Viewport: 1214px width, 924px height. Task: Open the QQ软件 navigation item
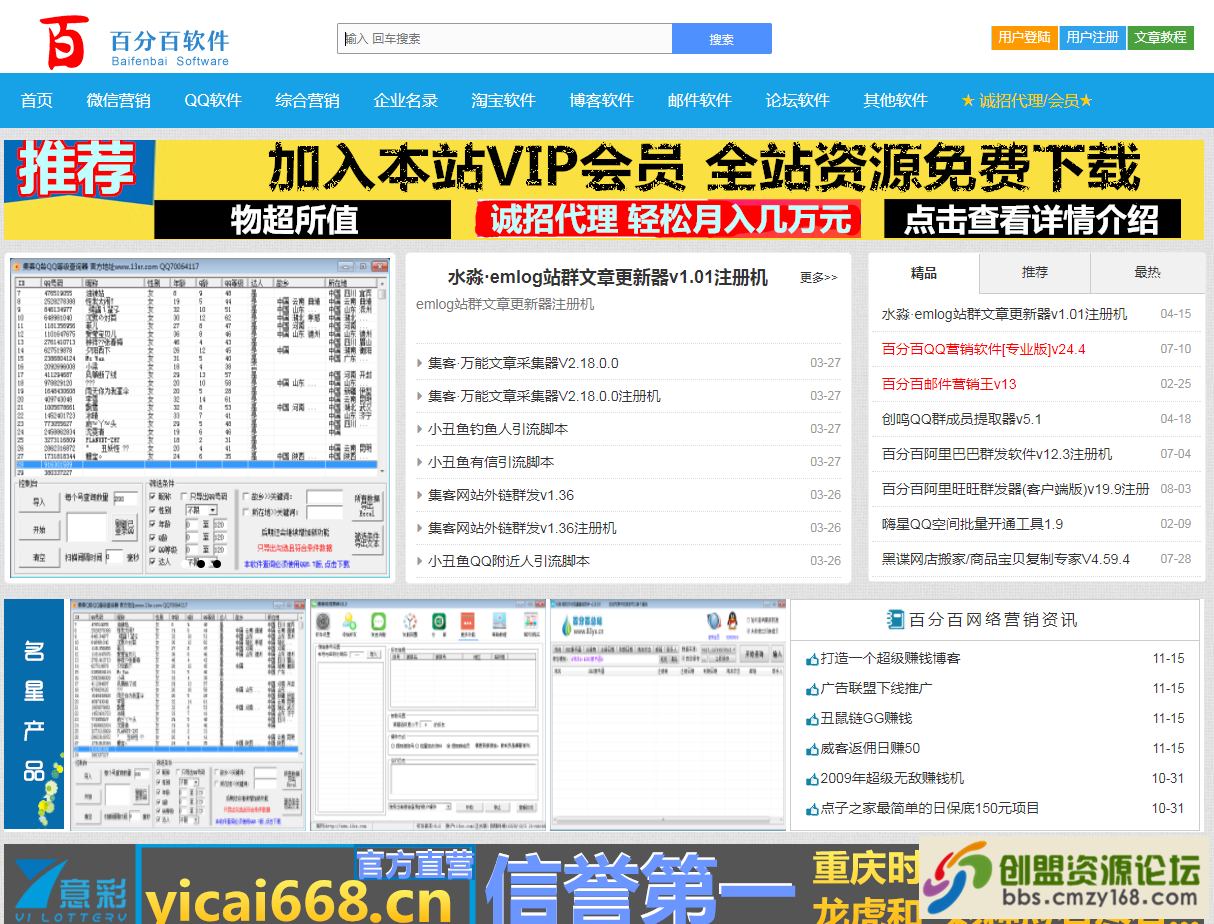click(213, 100)
